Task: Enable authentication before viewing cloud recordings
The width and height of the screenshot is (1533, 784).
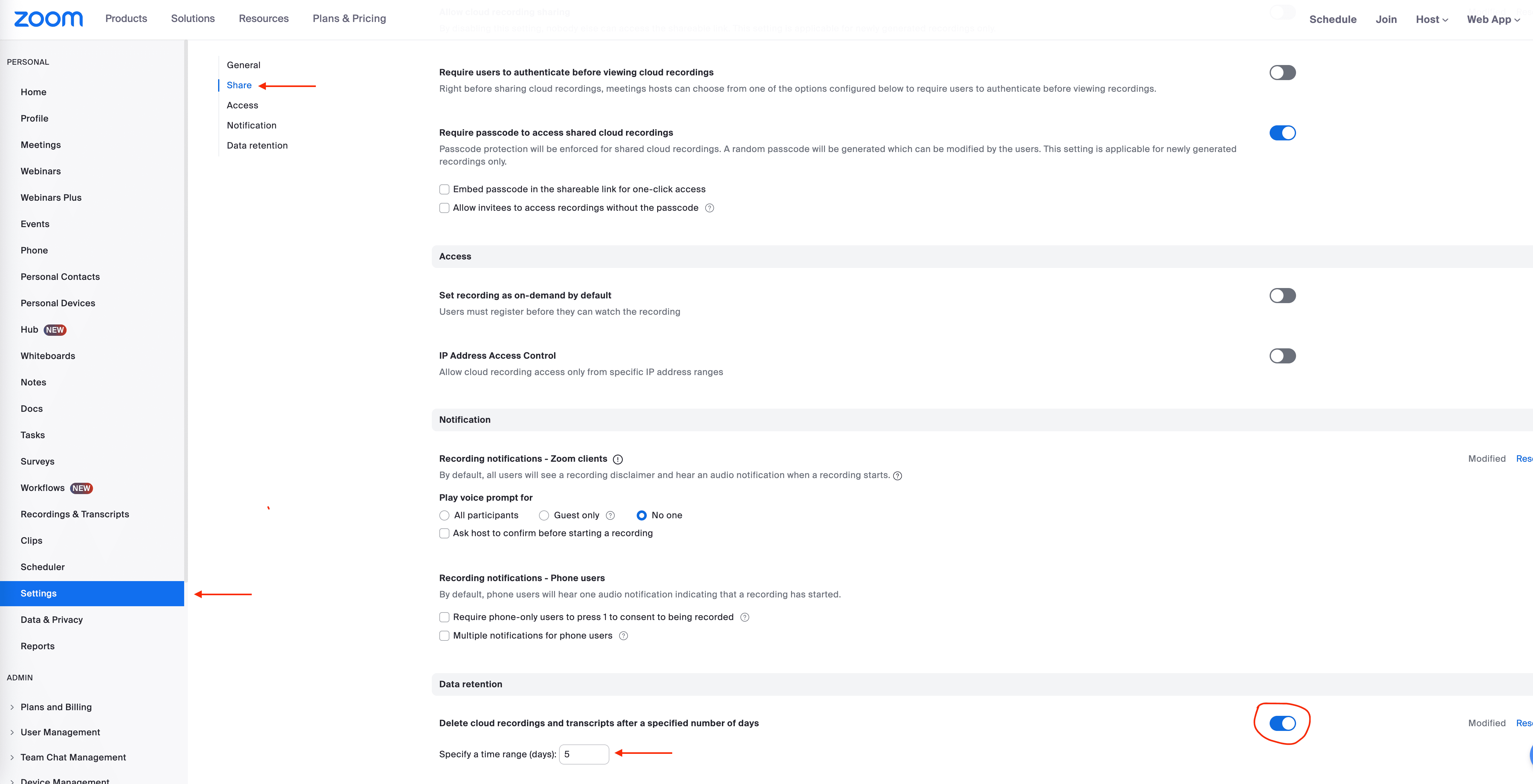Action: point(1282,73)
